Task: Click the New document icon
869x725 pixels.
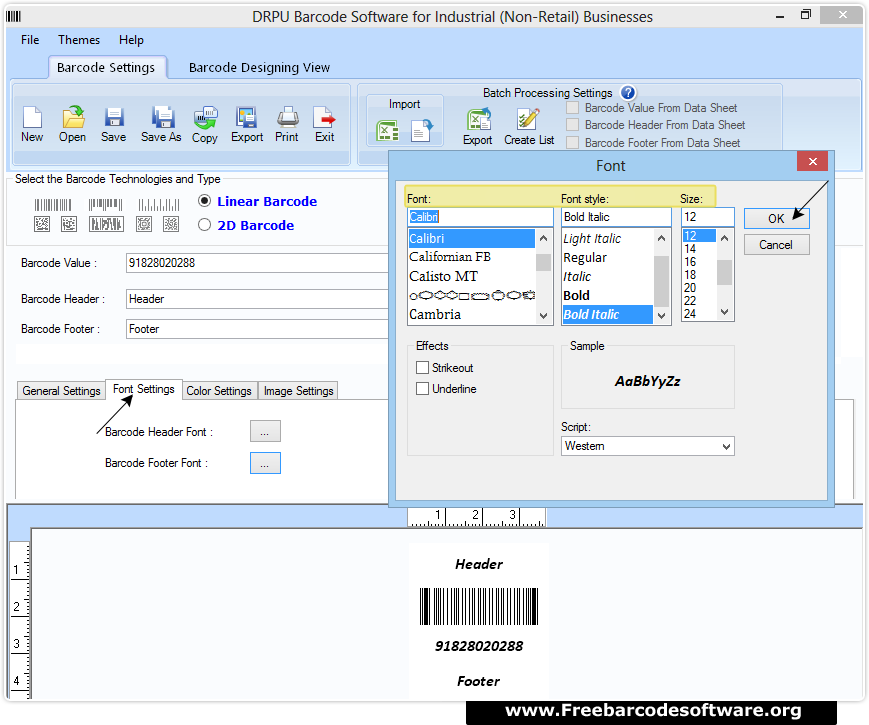Action: pyautogui.click(x=32, y=117)
